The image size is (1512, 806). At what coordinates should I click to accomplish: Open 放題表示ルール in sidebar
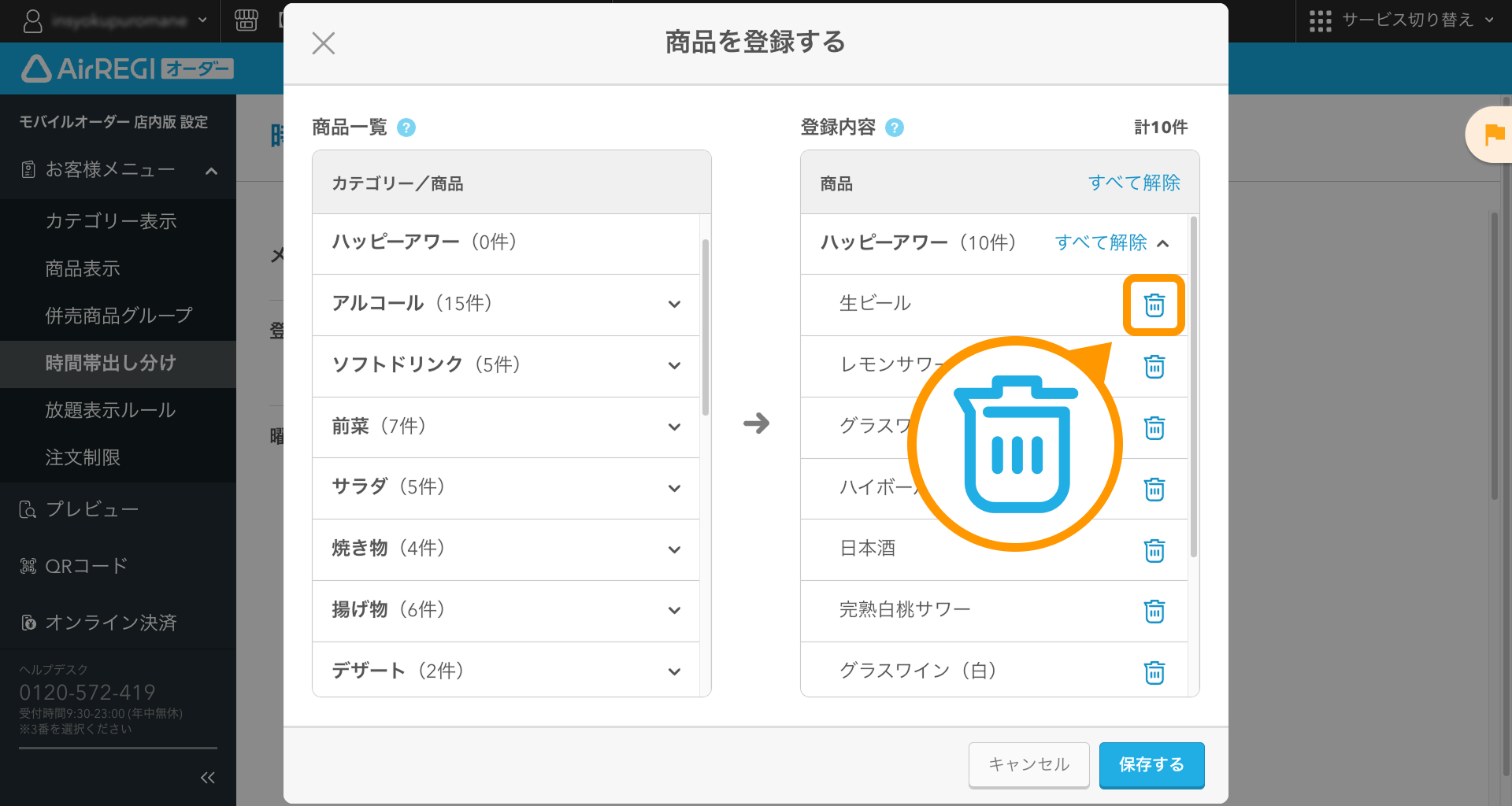(x=110, y=410)
